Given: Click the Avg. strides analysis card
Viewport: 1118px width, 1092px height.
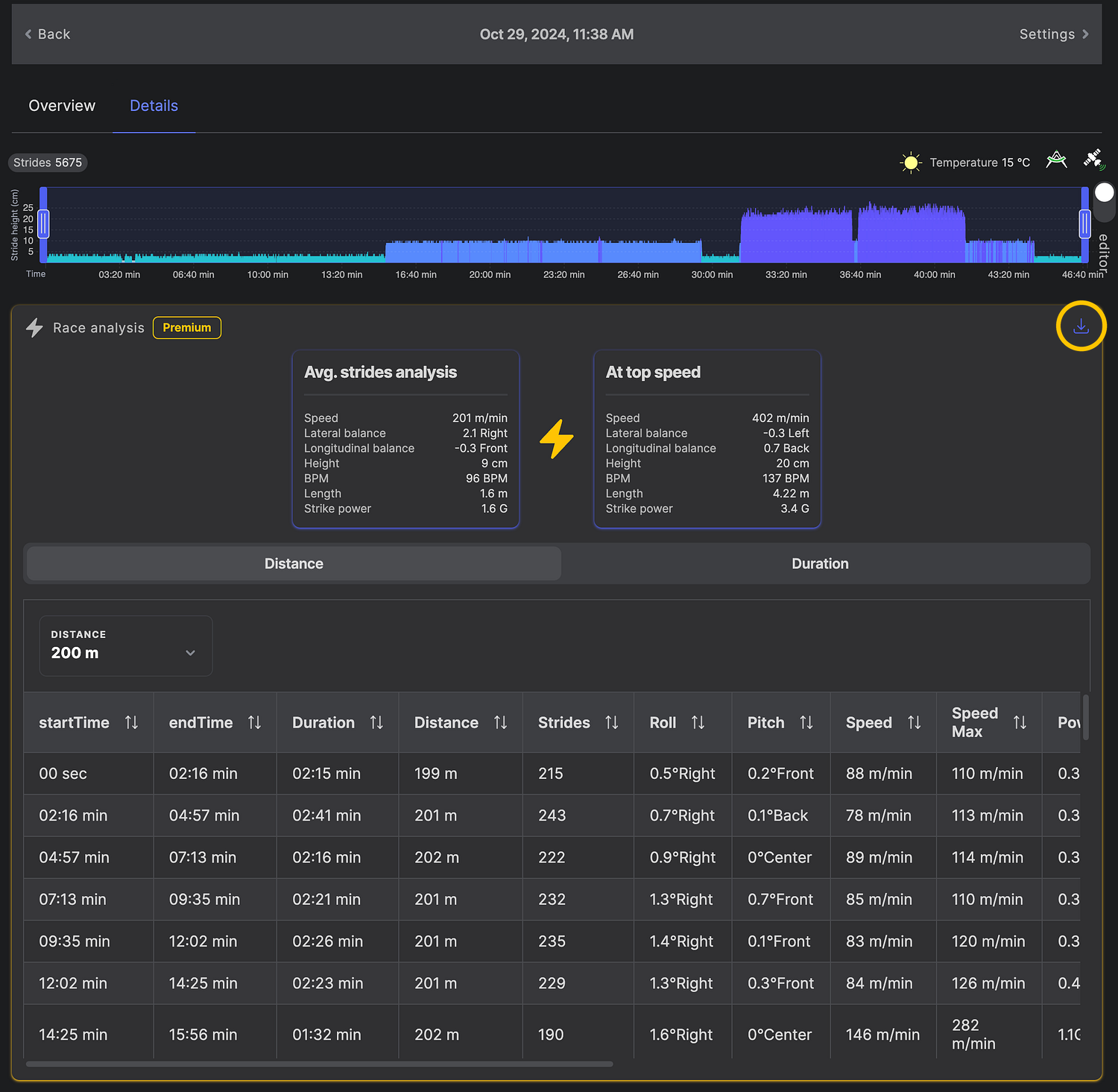Looking at the screenshot, I should [405, 439].
